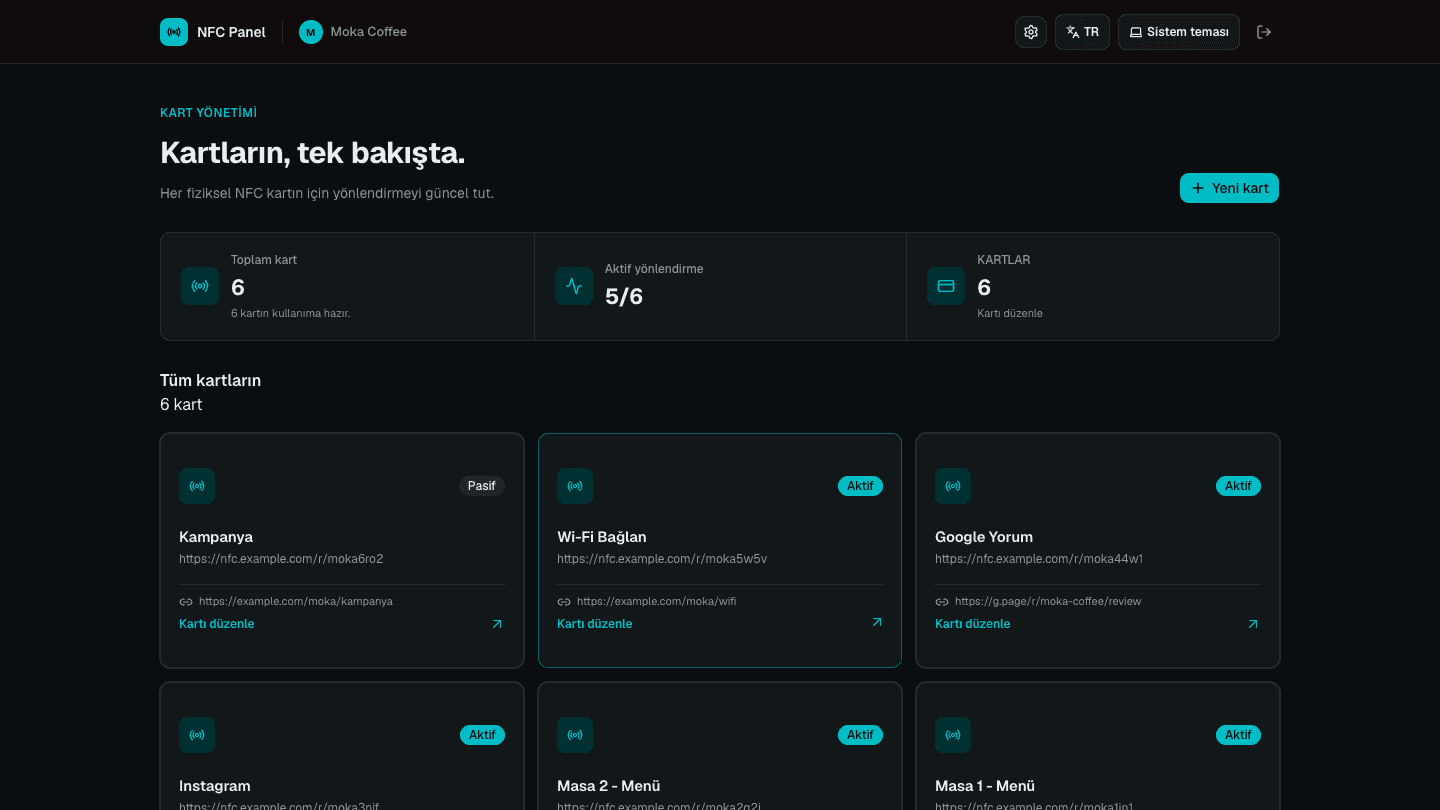Click the URL https://nfc.example.com/r/moka5w5v
Screen dimensions: 1440x810
tap(662, 559)
